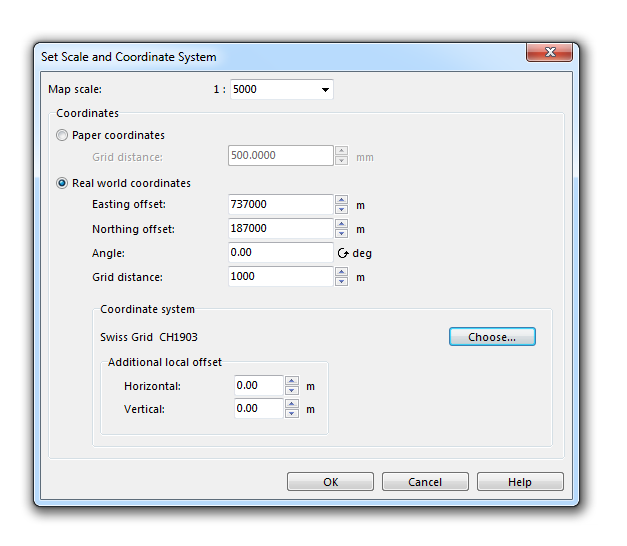
Task: Decrease Northing offset with down arrow
Action: [x=341, y=233]
